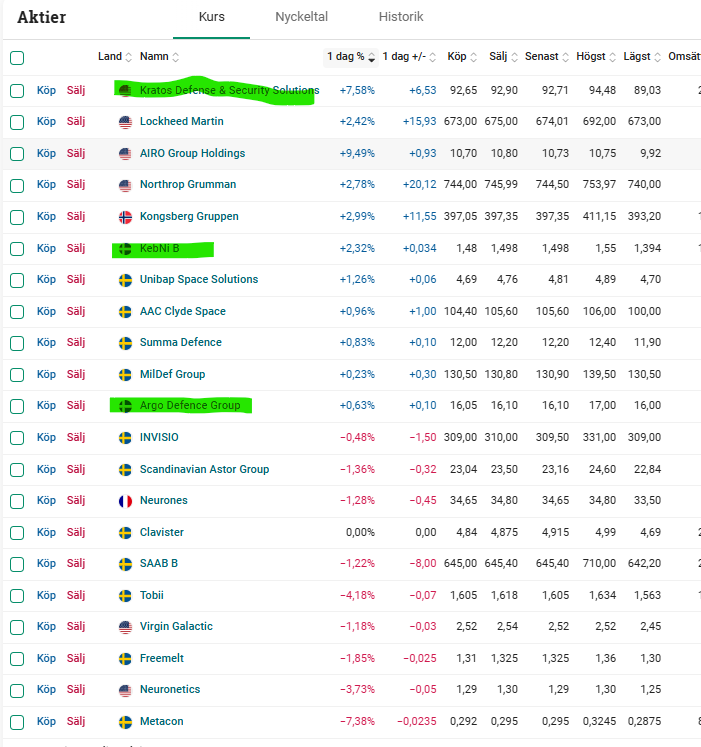Open Scandinavian Astor Group stock link
This screenshot has width=701, height=747.
(x=204, y=469)
